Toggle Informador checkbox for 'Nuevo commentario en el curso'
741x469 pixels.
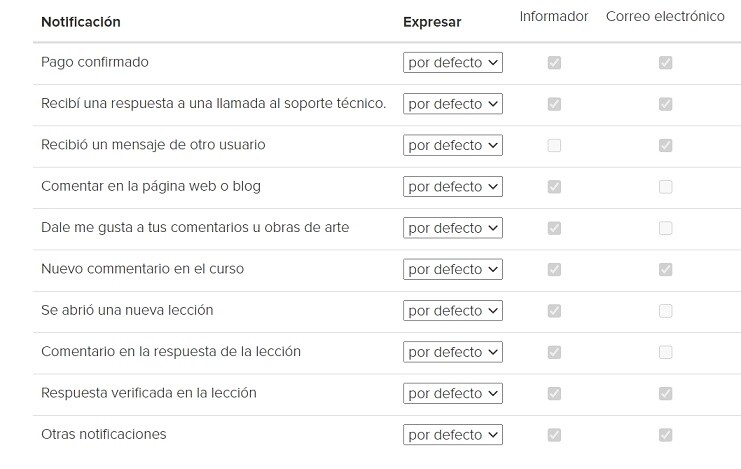[x=554, y=269]
